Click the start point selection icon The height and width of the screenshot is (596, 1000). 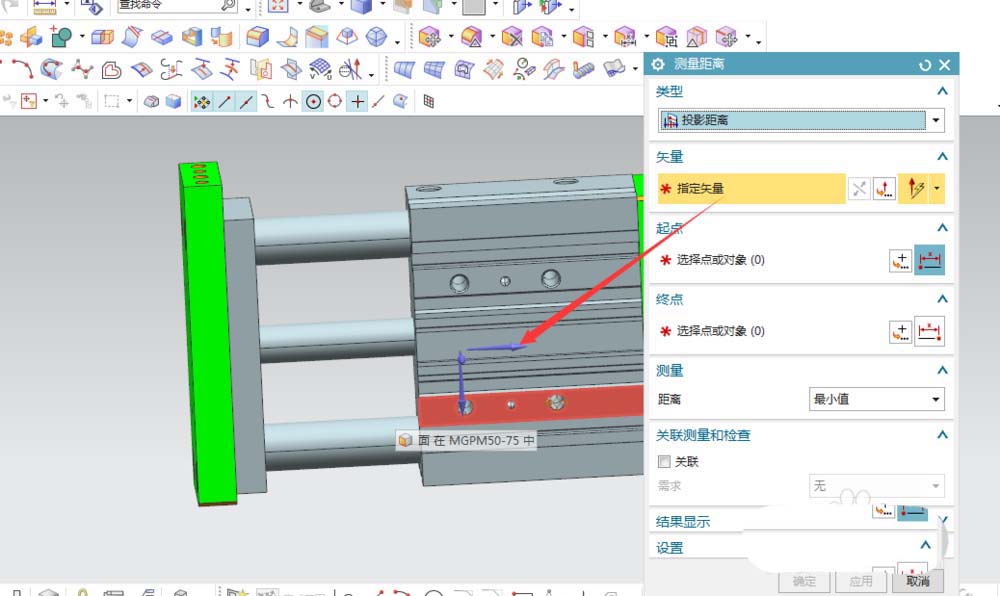[930, 260]
